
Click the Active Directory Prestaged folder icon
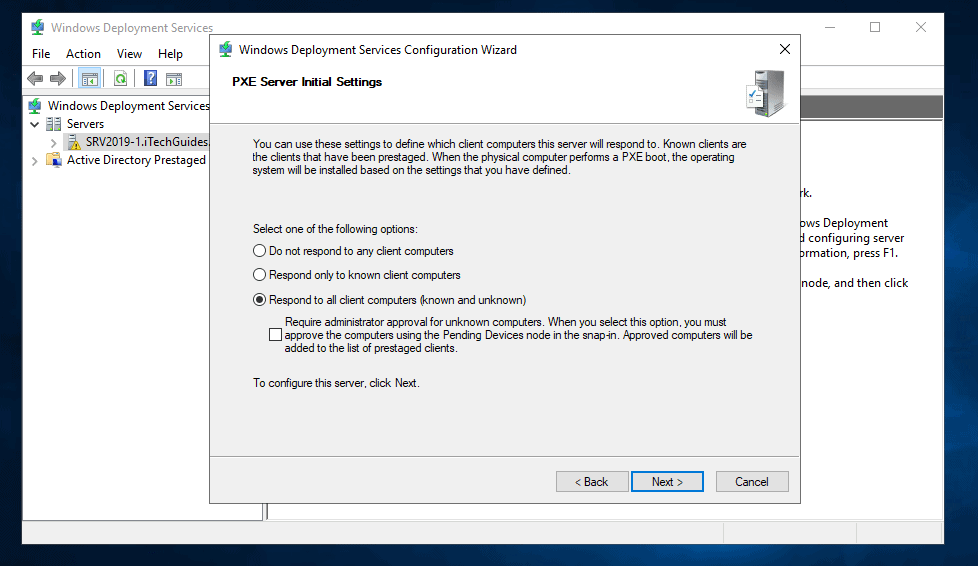[x=54, y=160]
